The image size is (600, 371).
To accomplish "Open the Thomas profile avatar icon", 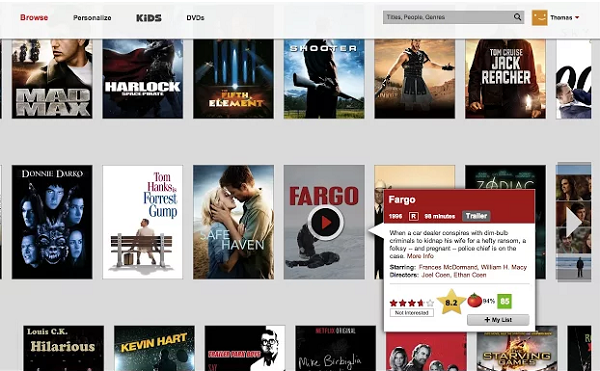I will coord(540,18).
